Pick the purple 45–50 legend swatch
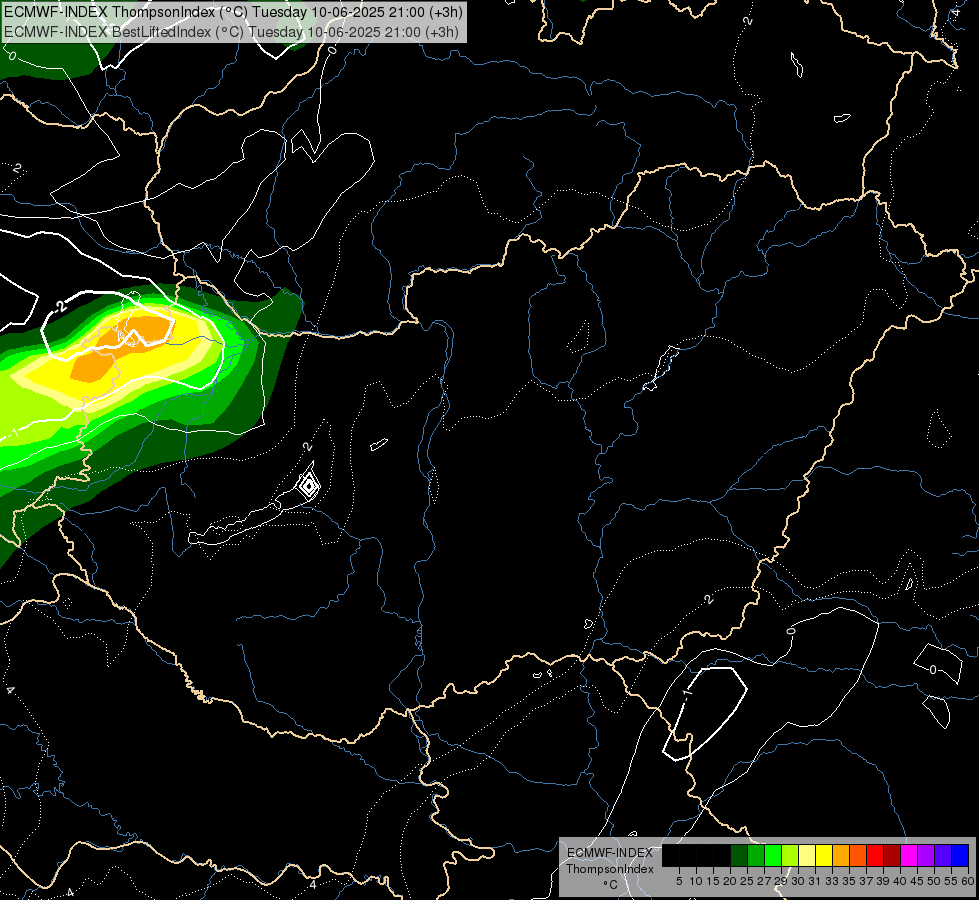The image size is (979, 900). tap(926, 855)
